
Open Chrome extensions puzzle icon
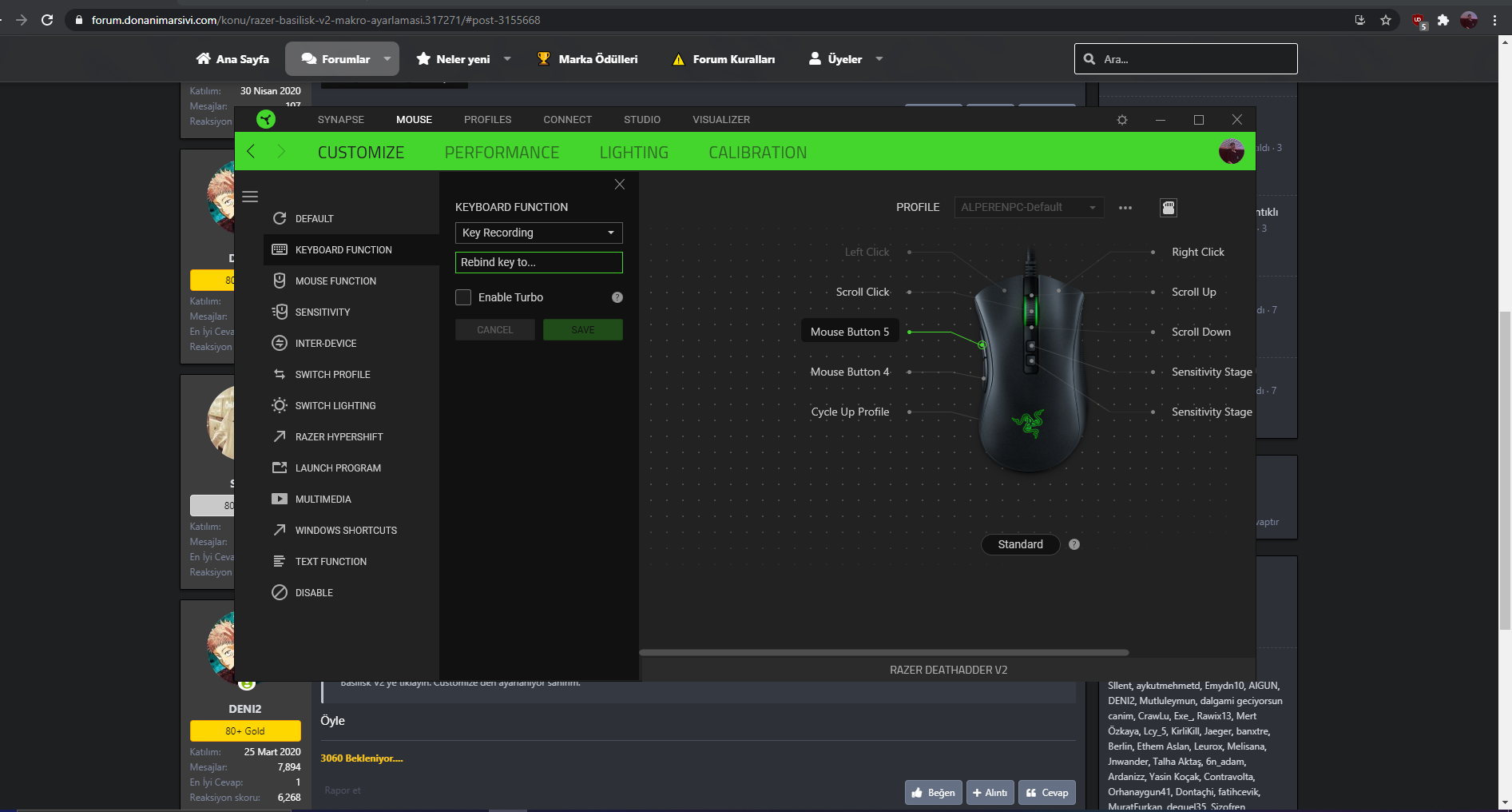(1443, 20)
